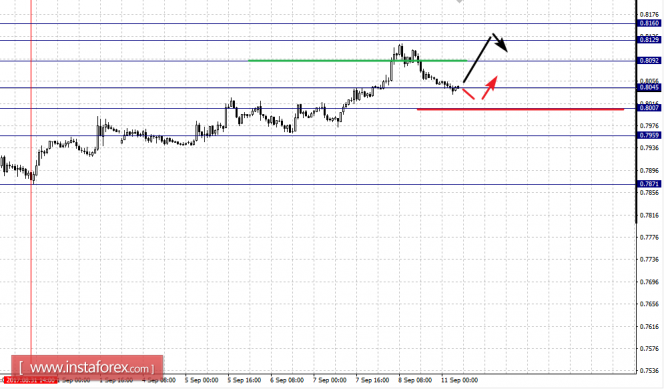Click the 11 Sep 00:00 time label
Viewport: 664px width, 389px height.
click(459, 380)
